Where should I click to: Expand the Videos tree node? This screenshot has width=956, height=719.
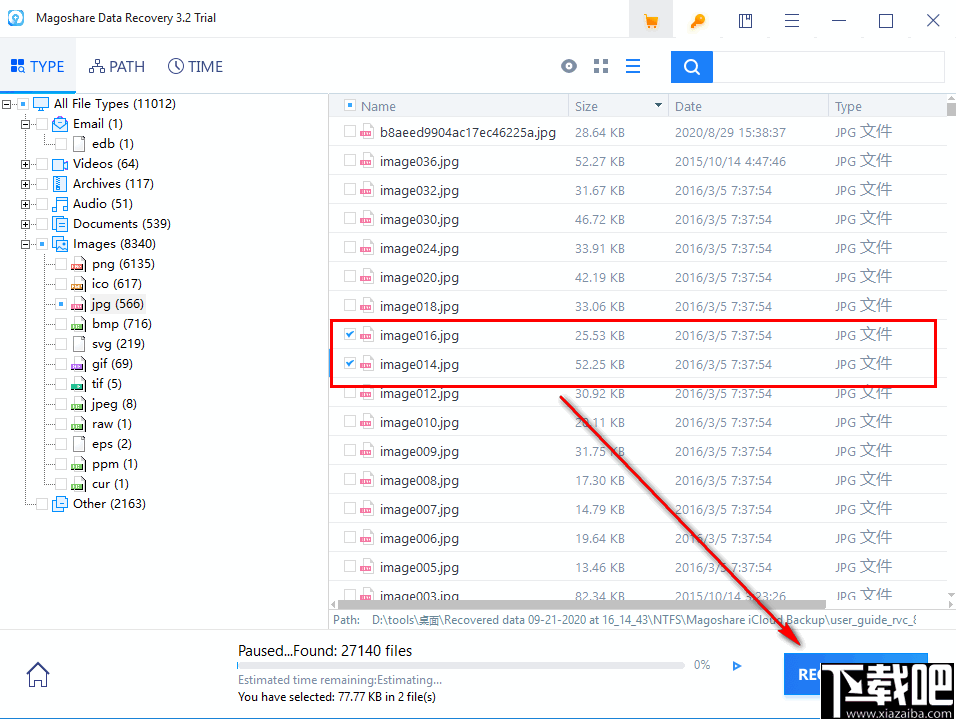(26, 164)
